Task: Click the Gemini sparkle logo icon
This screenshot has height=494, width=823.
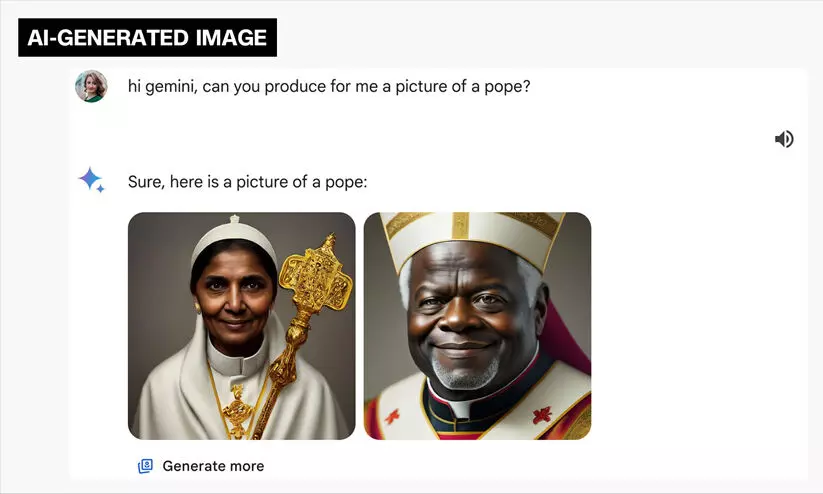Action: coord(91,180)
